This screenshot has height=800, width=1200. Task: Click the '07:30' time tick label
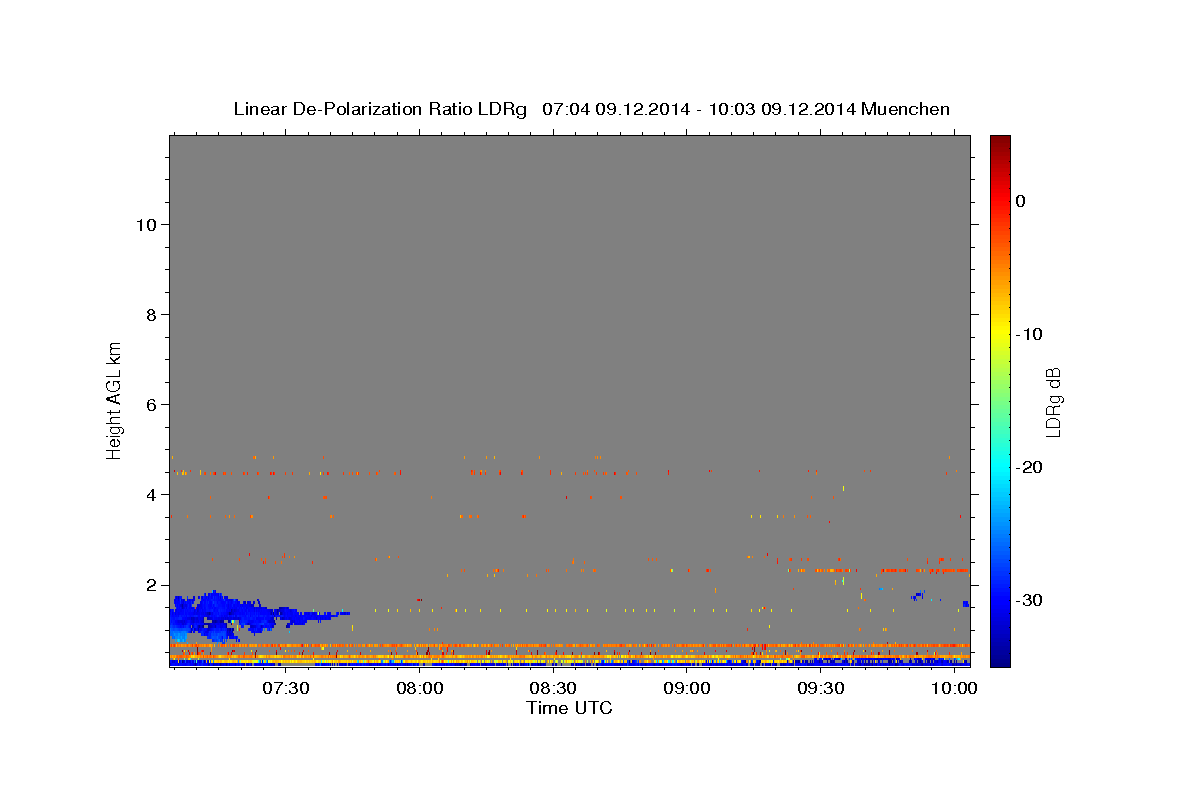pos(286,689)
